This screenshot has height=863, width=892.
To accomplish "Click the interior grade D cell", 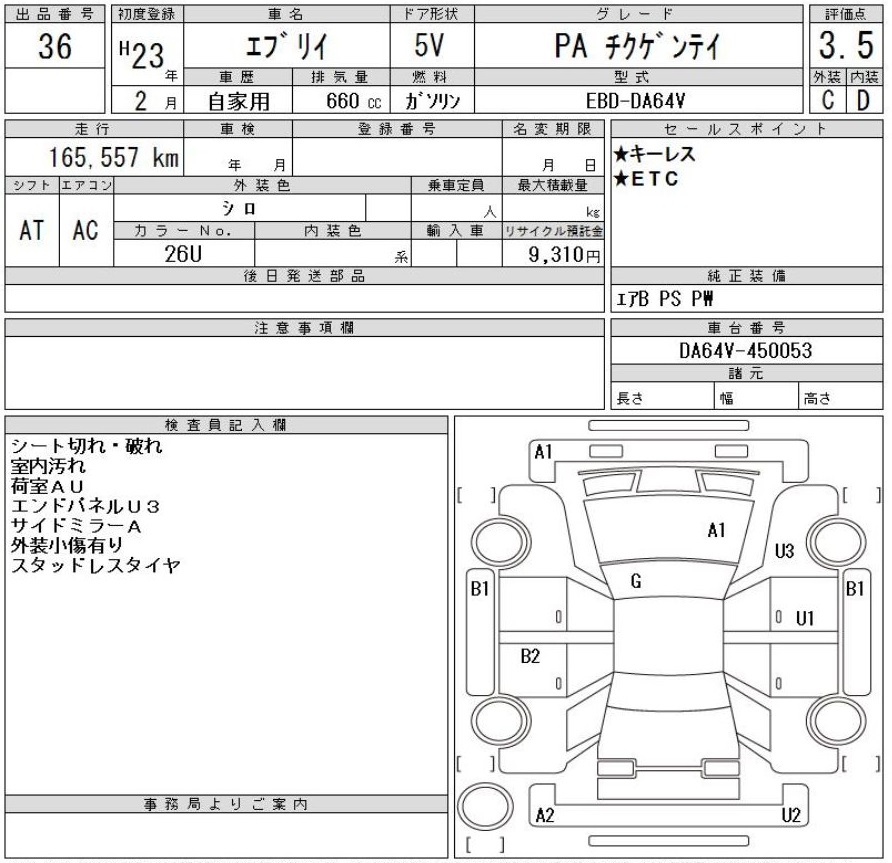I will point(865,102).
